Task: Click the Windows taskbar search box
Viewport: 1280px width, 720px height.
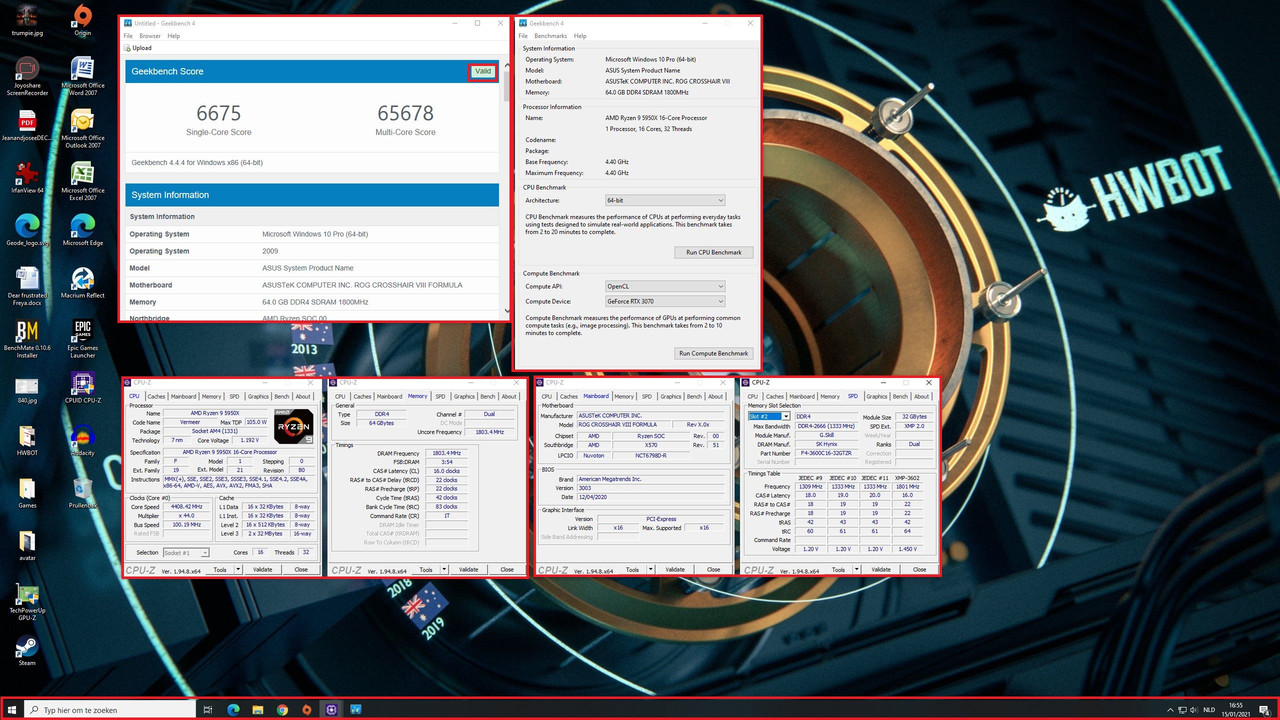Action: 110,710
